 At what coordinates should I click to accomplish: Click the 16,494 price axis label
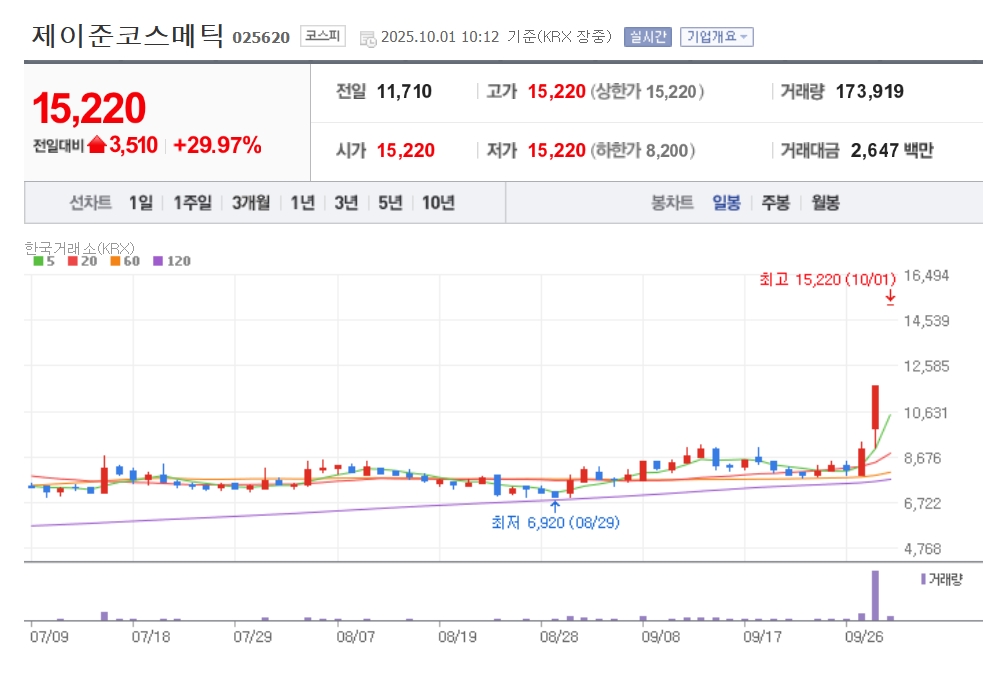[x=927, y=276]
